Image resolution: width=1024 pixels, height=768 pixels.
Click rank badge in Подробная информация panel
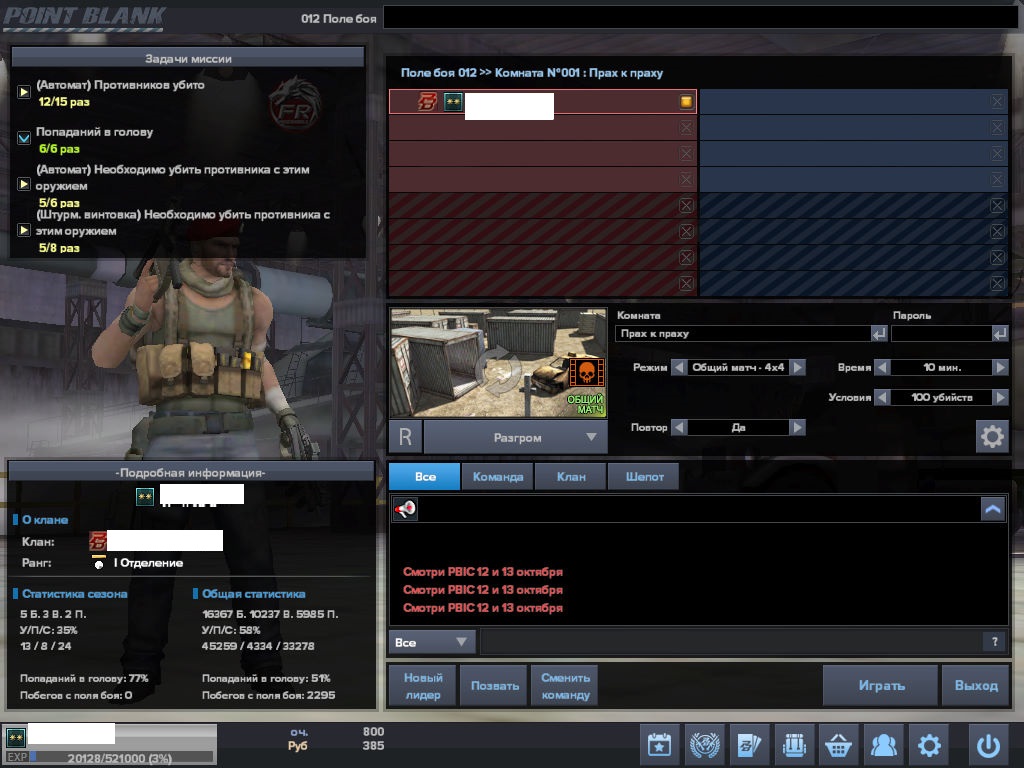145,497
